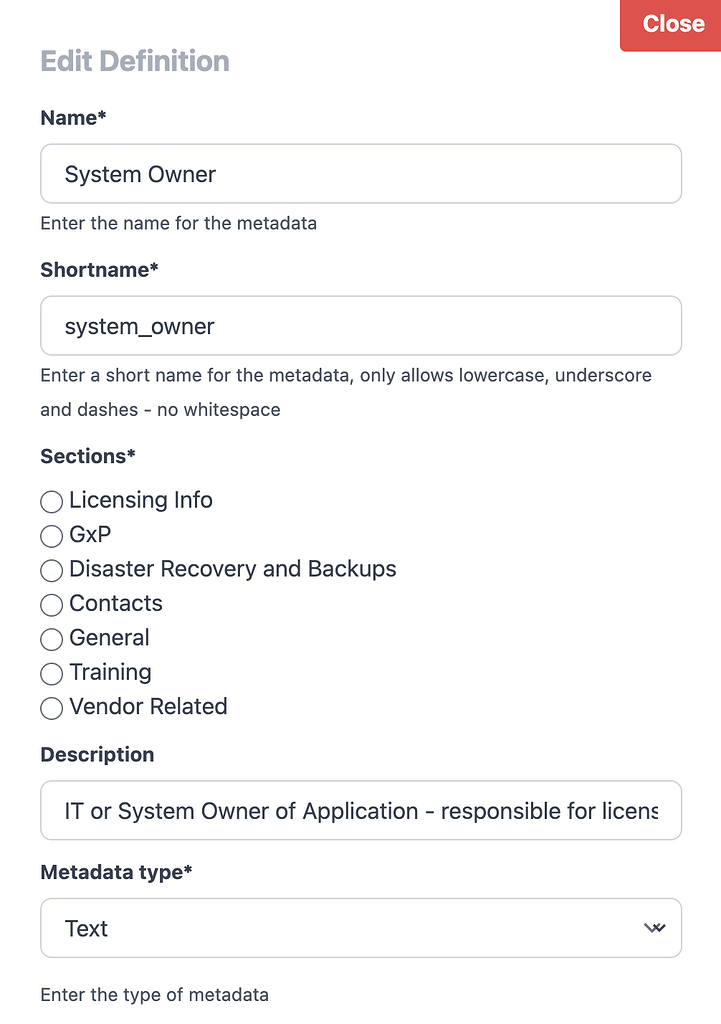This screenshot has width=721, height=1024.
Task: Click the Name* field label
Action: (x=73, y=117)
